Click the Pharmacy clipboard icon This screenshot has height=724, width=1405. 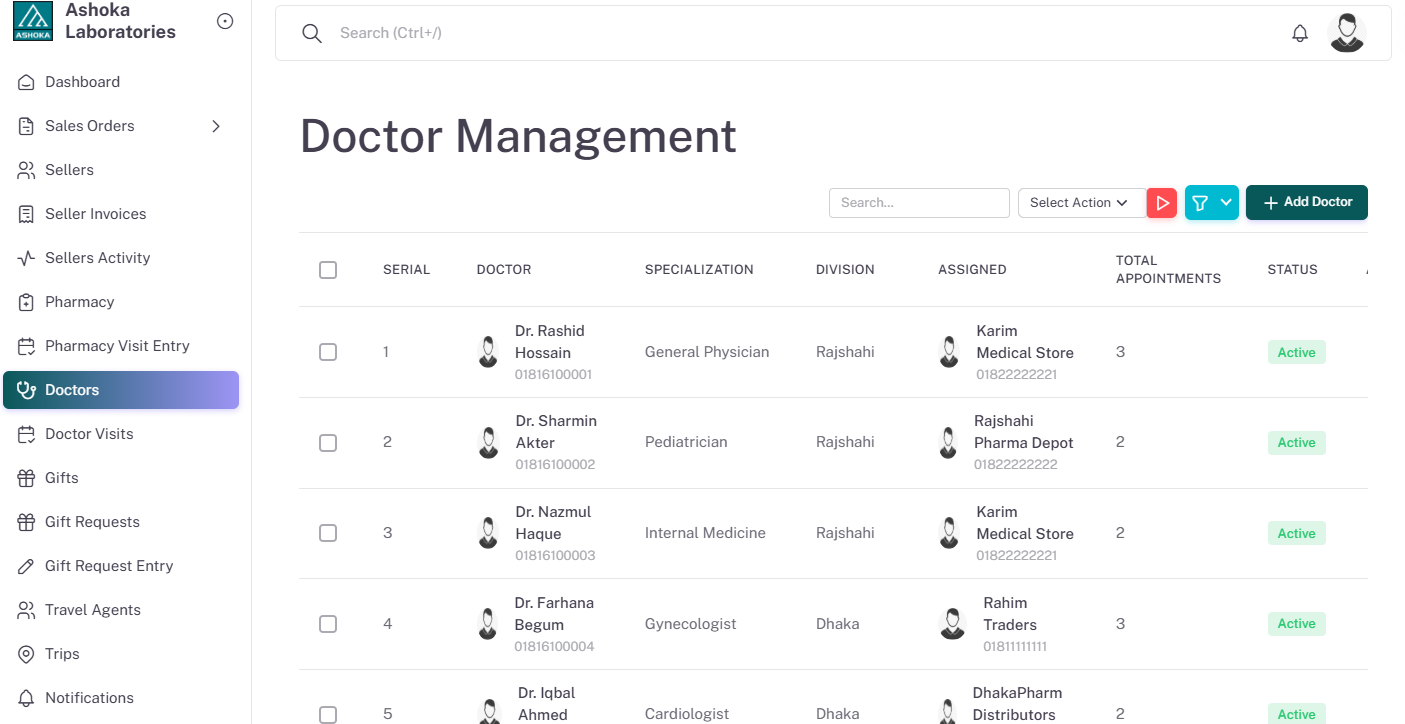(x=27, y=302)
